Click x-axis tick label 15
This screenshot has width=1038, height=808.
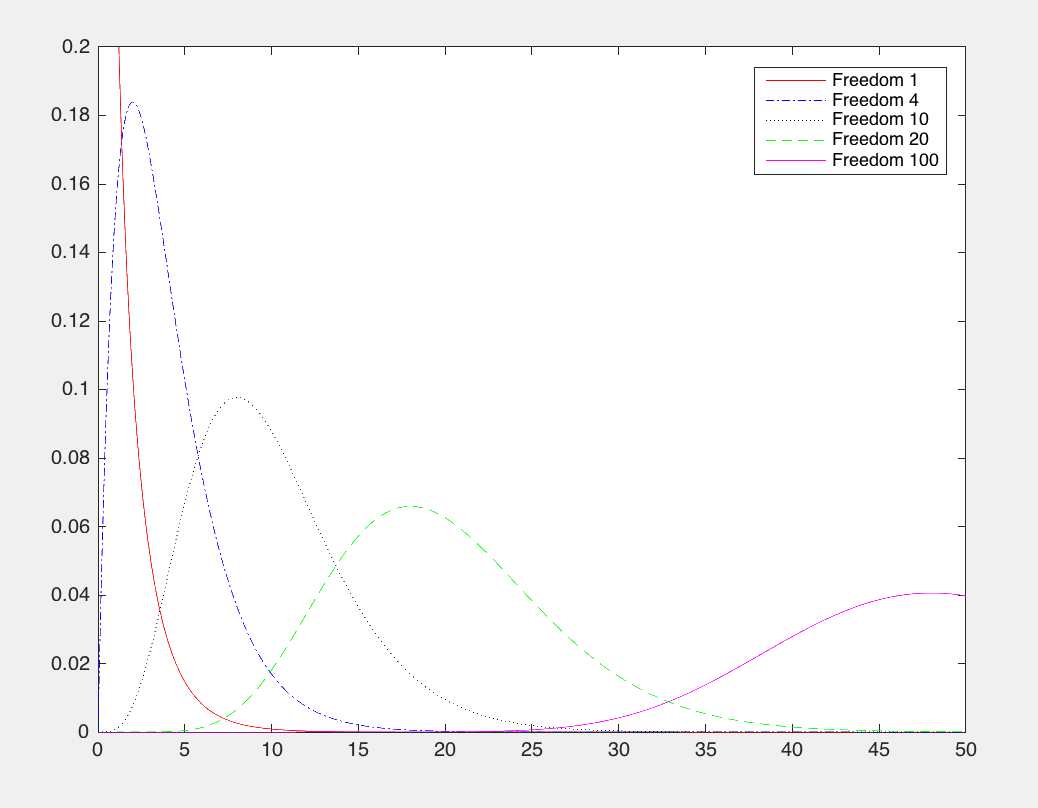pos(359,750)
